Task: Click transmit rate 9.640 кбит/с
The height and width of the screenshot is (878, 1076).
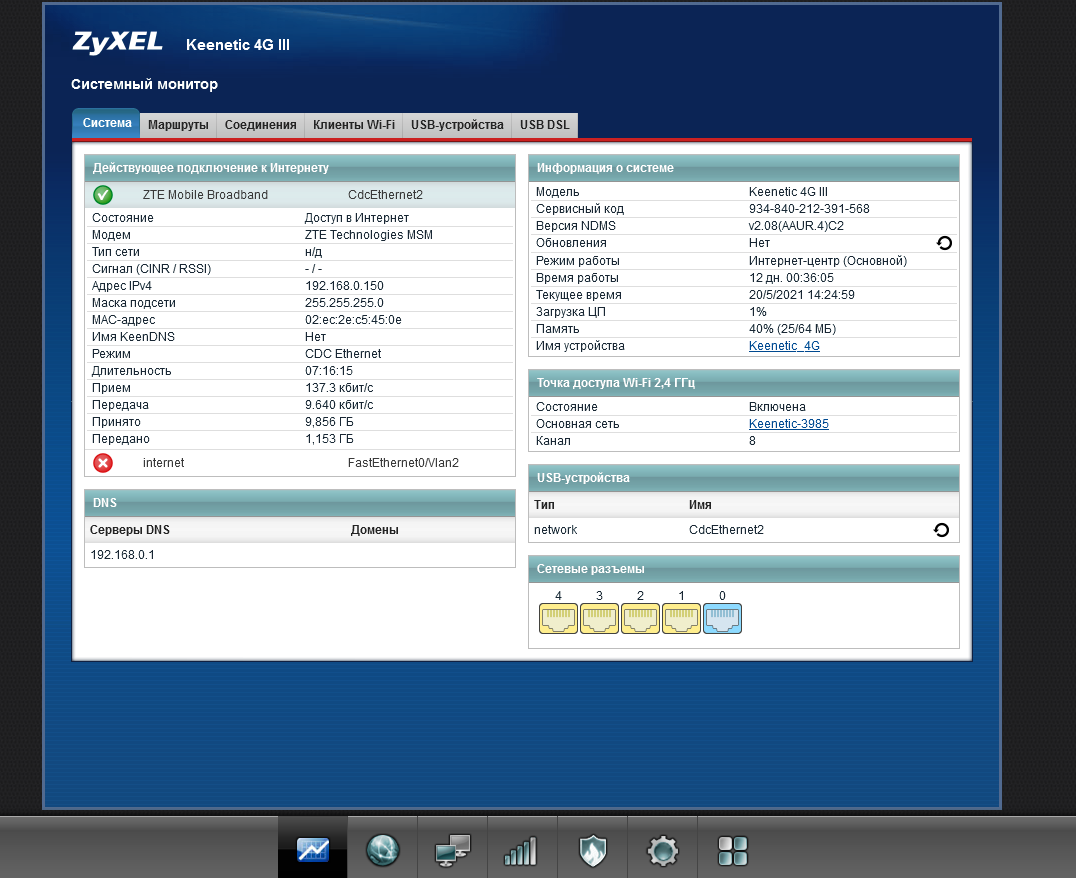Action: (x=339, y=405)
